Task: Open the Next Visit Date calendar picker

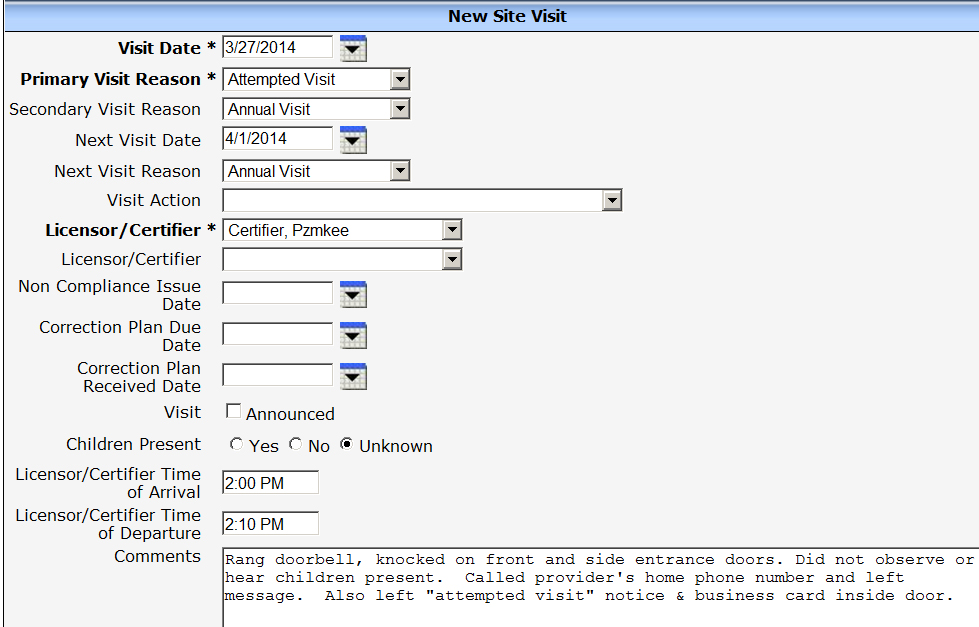Action: point(353,140)
